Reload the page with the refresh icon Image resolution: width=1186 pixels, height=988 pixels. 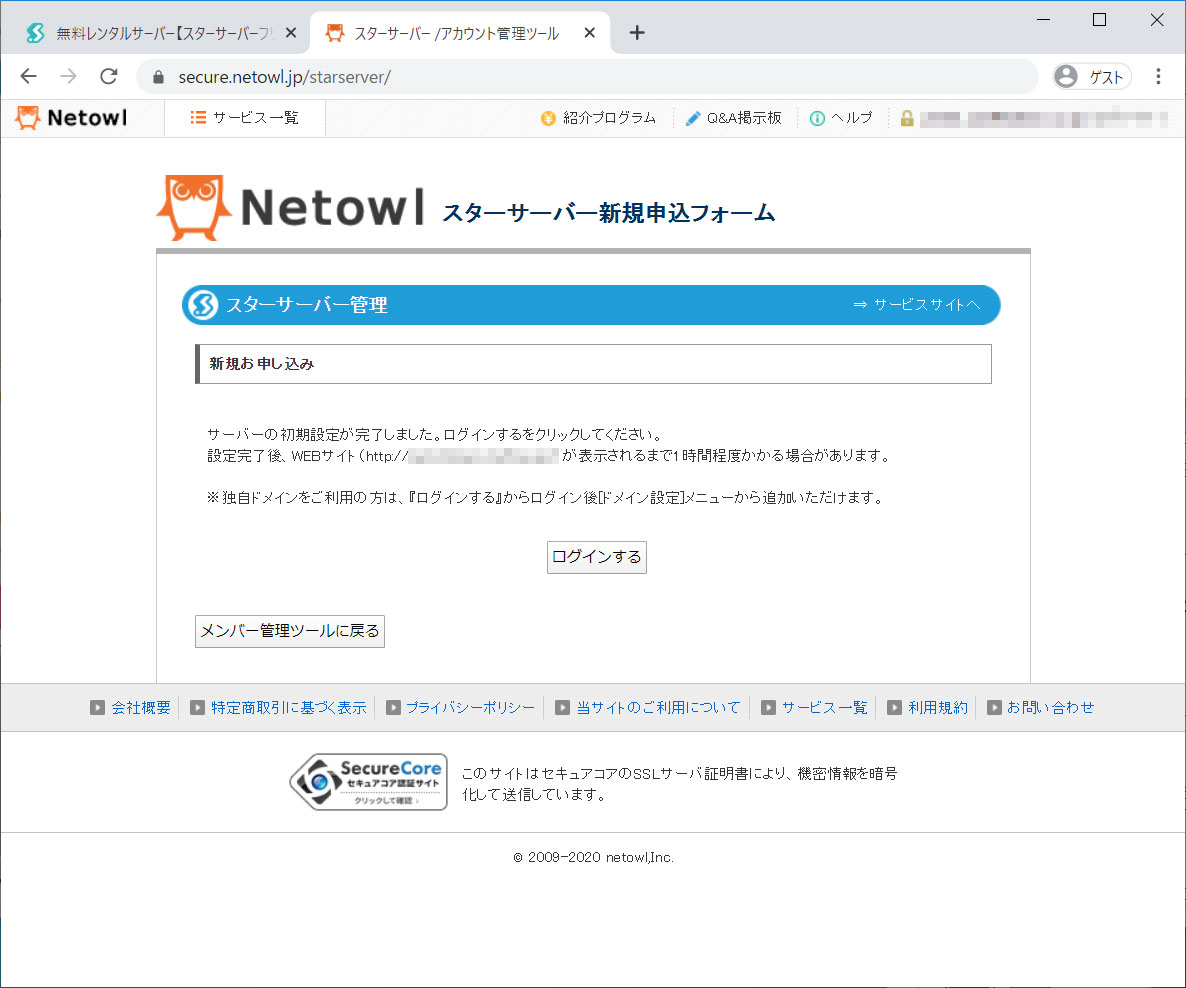tap(109, 76)
